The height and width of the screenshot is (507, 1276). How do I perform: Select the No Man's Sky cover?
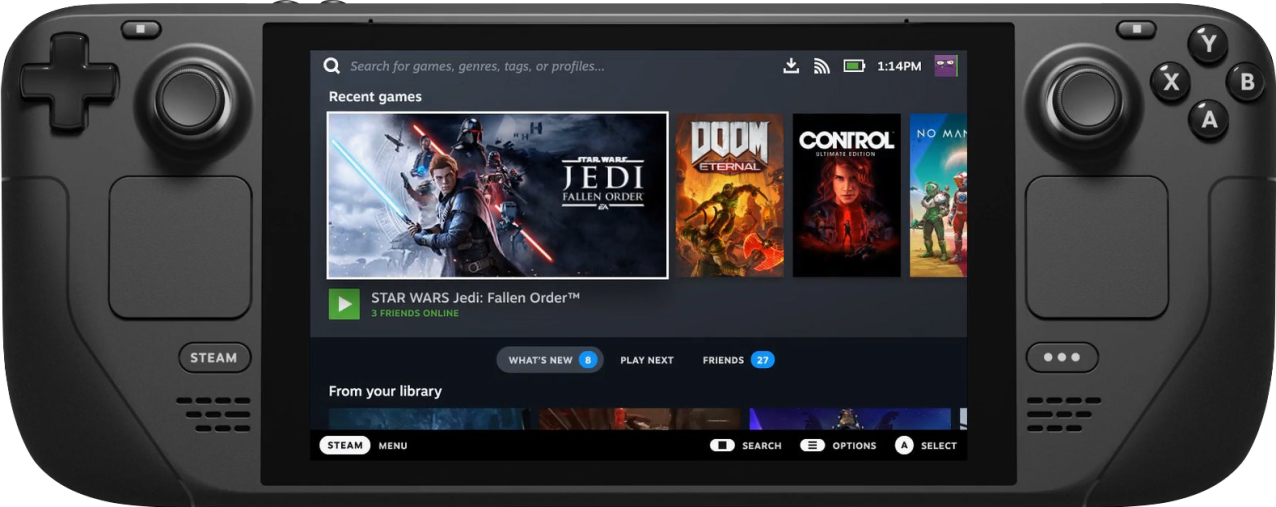(x=939, y=195)
